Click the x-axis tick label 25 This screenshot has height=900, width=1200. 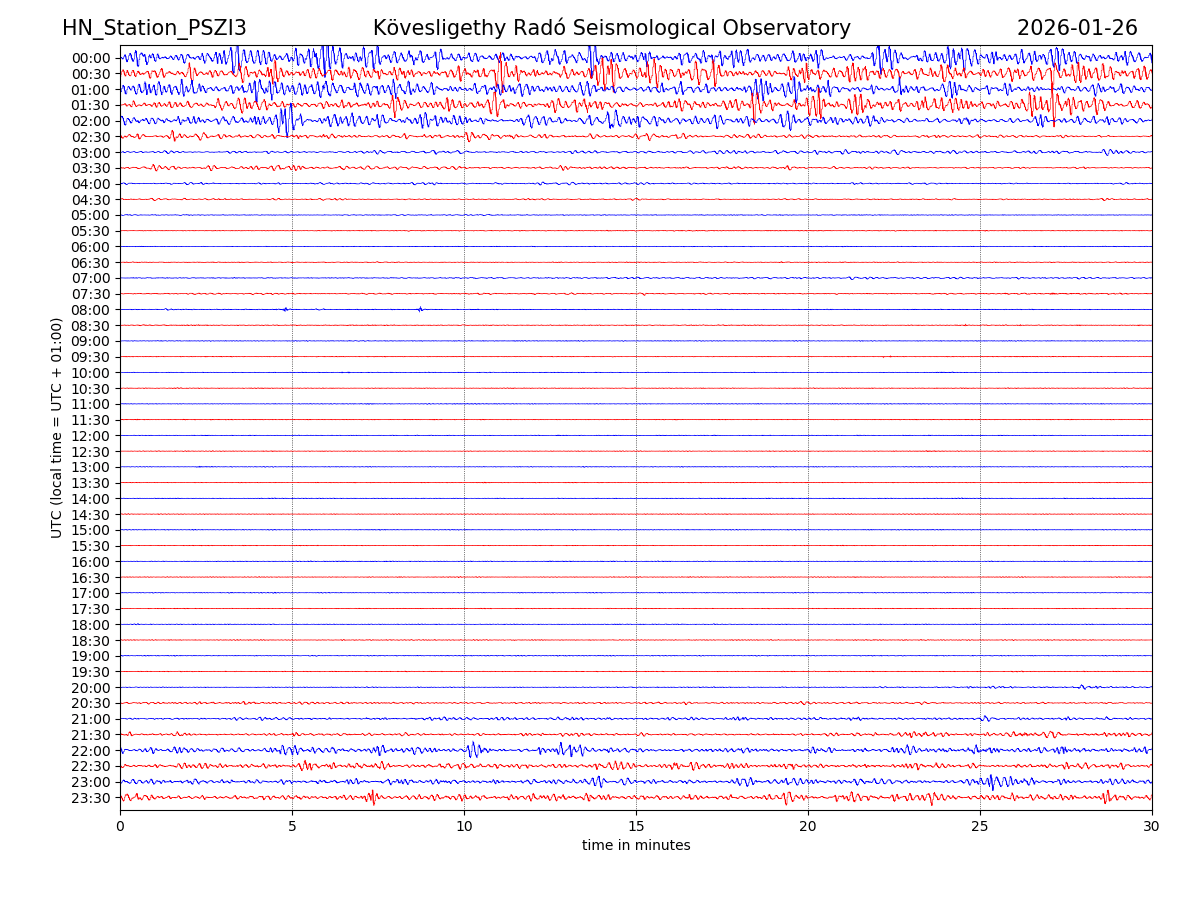pyautogui.click(x=980, y=827)
